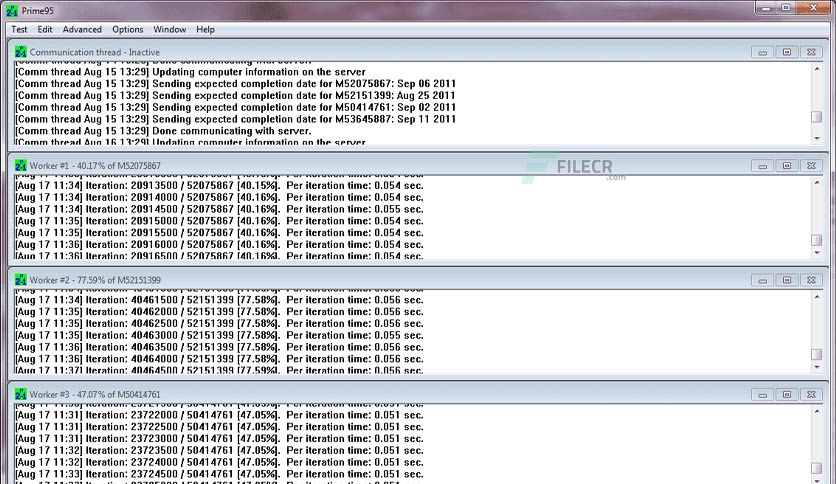The width and height of the screenshot is (836, 484).
Task: Click the Worker #3 window icon
Action: click(x=20, y=394)
